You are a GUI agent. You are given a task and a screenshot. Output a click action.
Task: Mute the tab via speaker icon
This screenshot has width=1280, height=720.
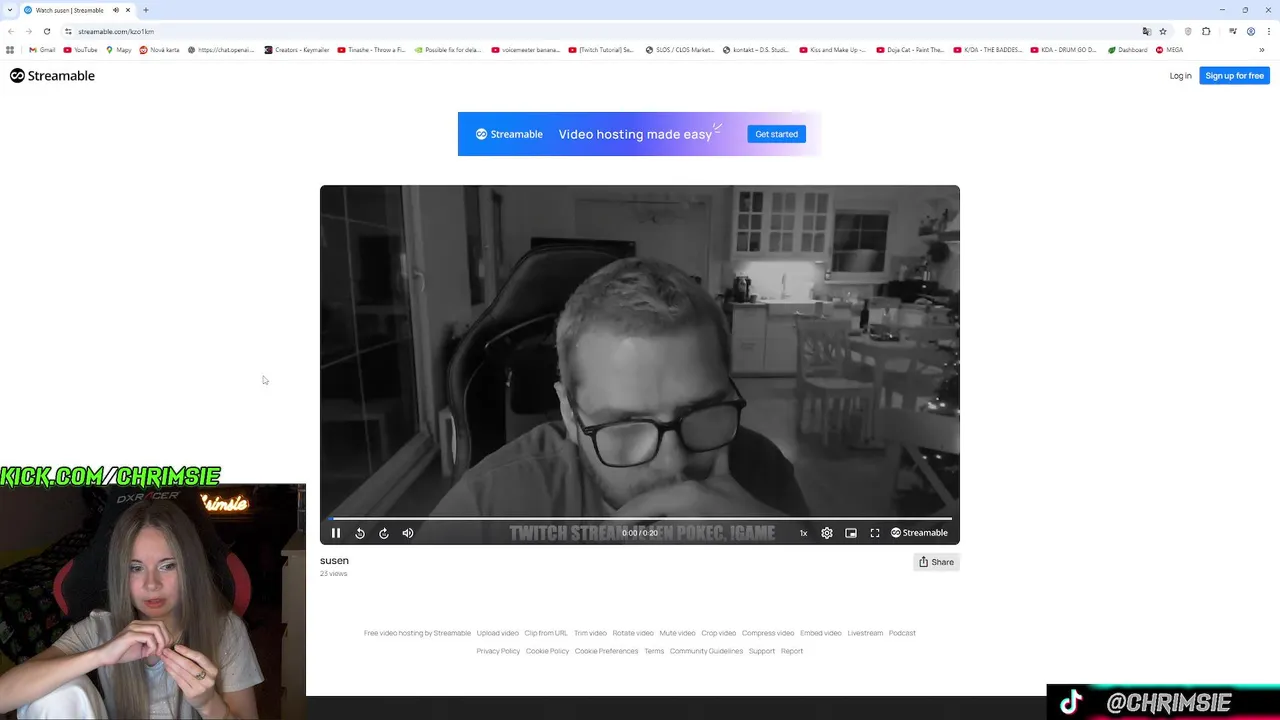[x=116, y=10]
